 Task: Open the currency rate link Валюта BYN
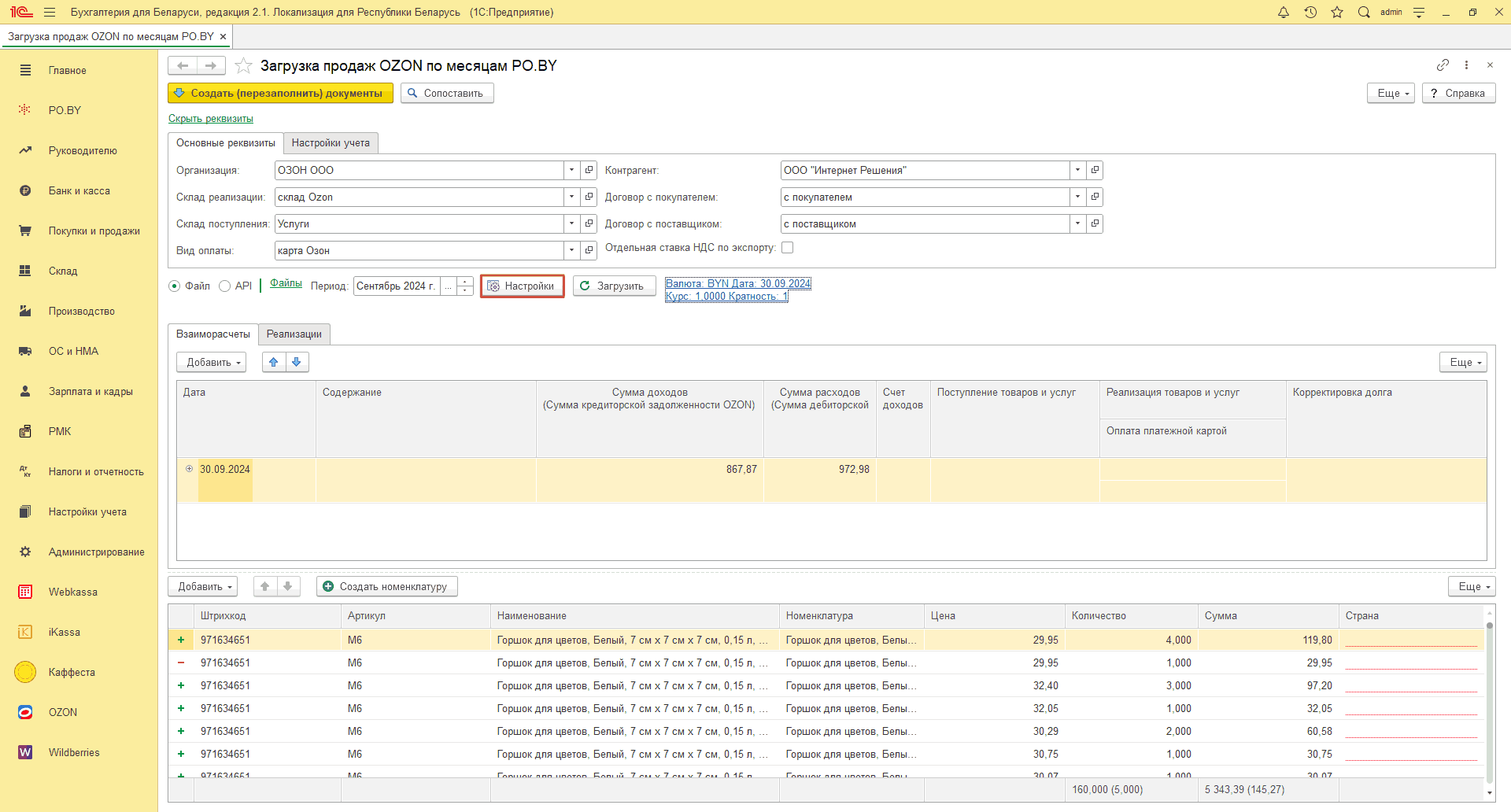(738, 290)
